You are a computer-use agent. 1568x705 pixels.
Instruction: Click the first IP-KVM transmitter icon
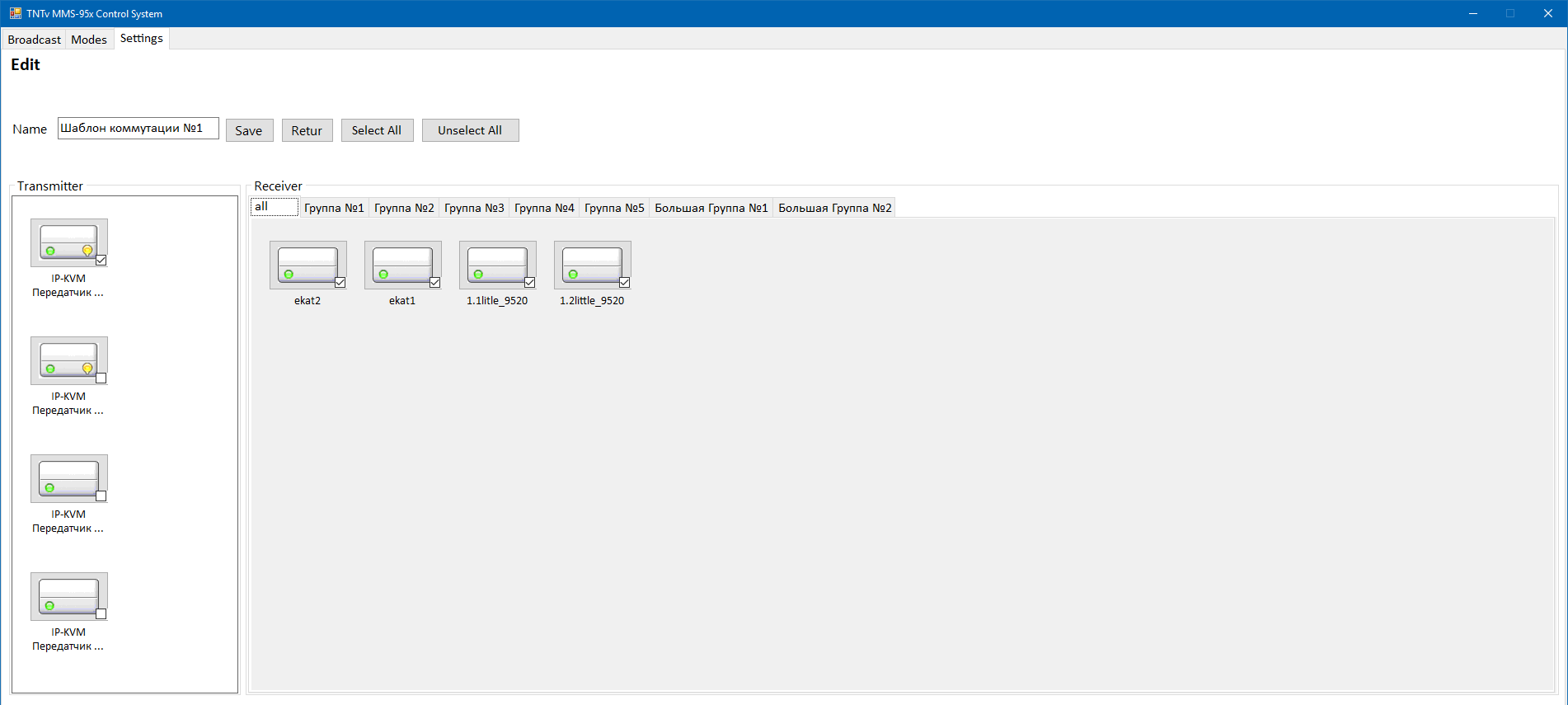[68, 242]
